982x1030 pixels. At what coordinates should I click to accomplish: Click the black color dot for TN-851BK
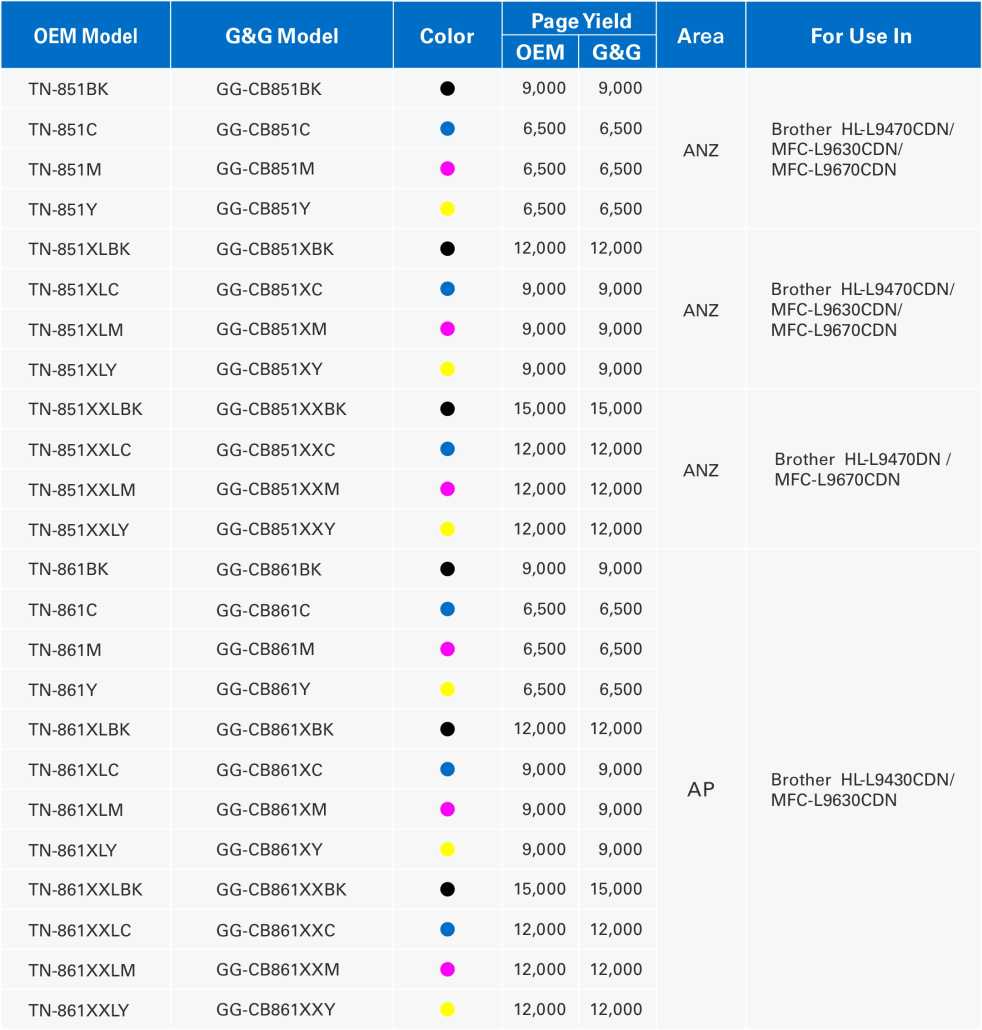click(447, 89)
